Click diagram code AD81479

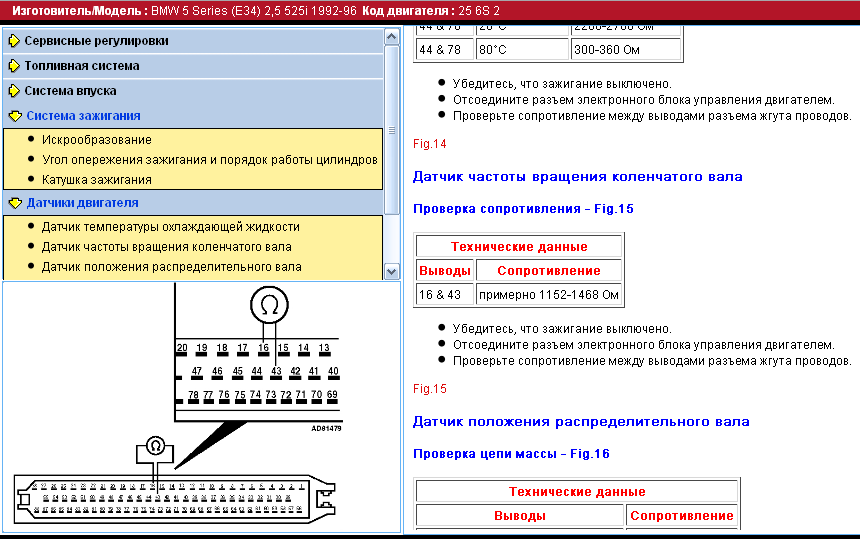[326, 429]
